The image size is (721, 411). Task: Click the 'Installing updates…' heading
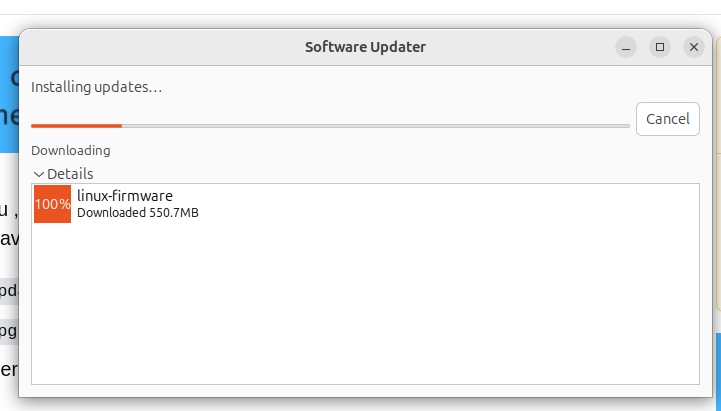96,87
